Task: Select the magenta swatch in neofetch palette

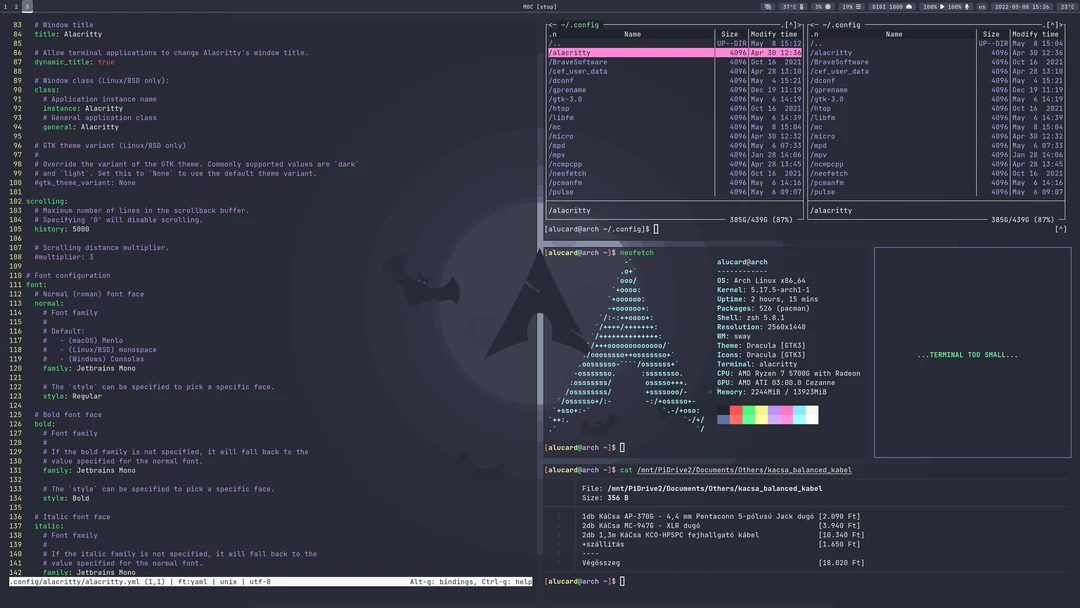Action: [x=786, y=412]
